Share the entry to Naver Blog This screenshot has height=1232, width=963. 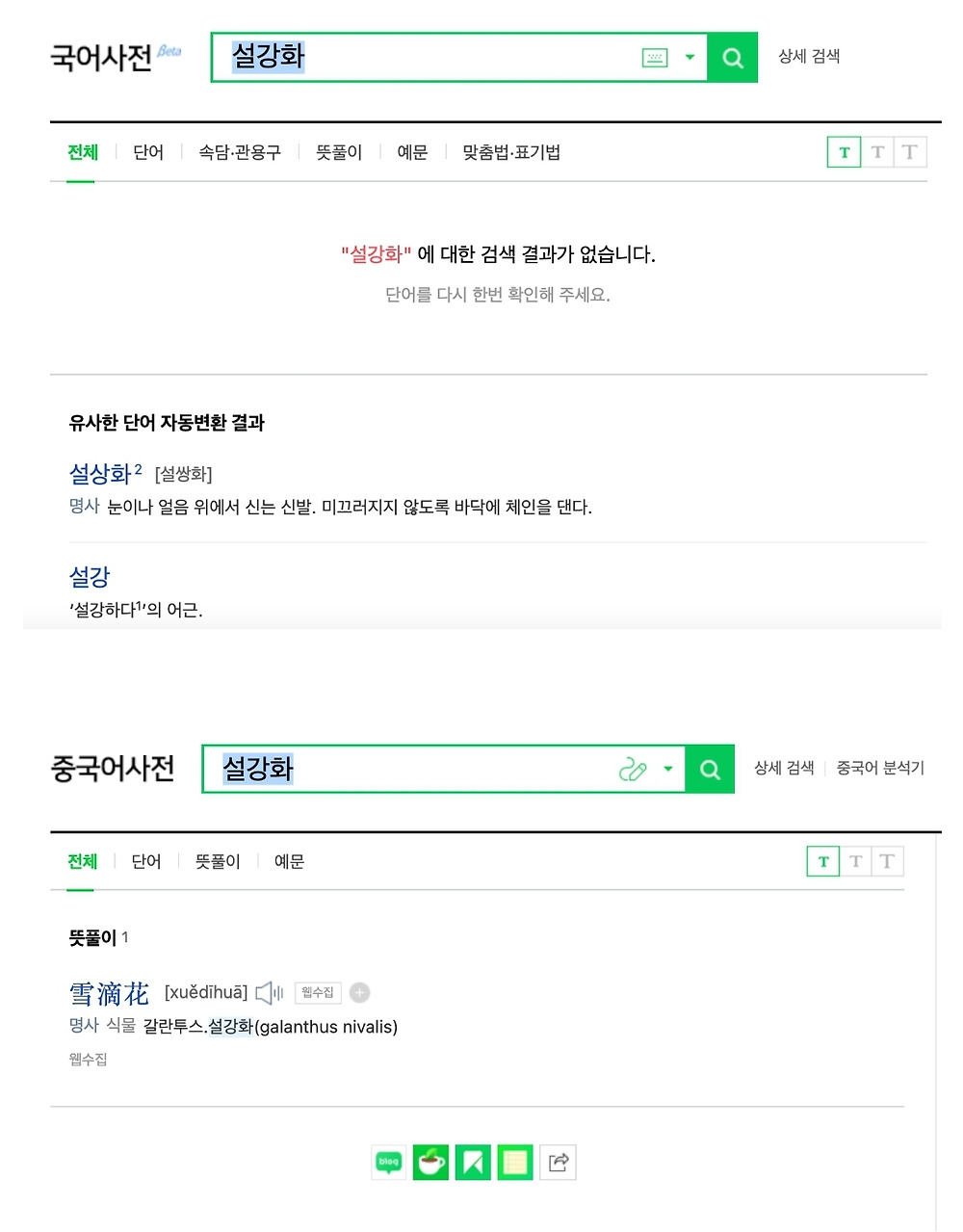[389, 1163]
